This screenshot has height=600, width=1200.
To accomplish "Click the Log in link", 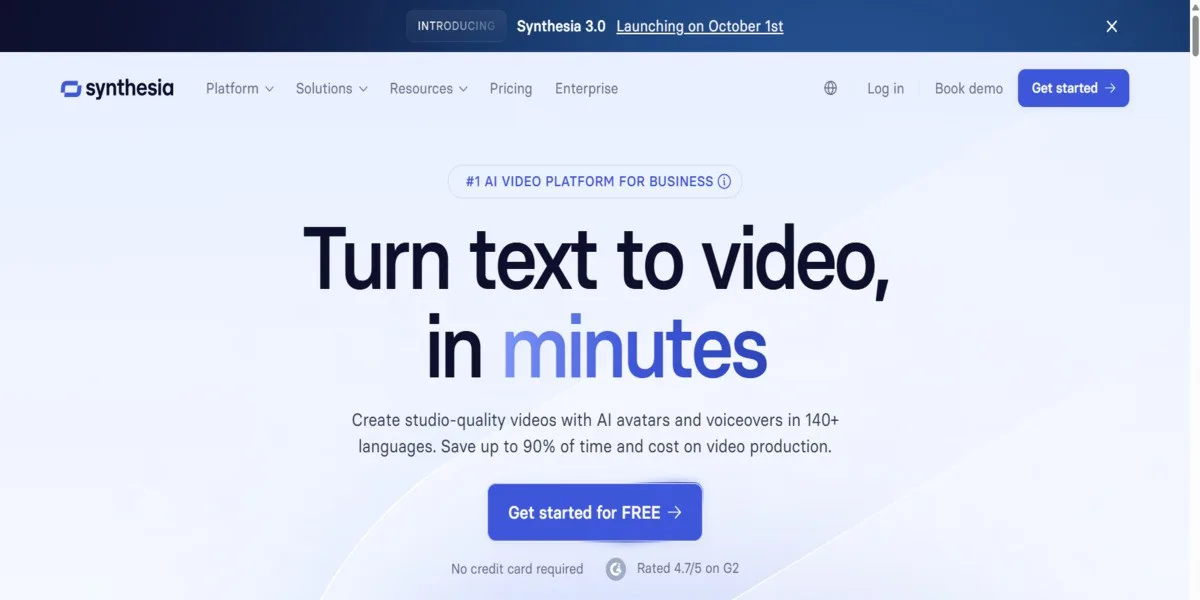I will [885, 88].
